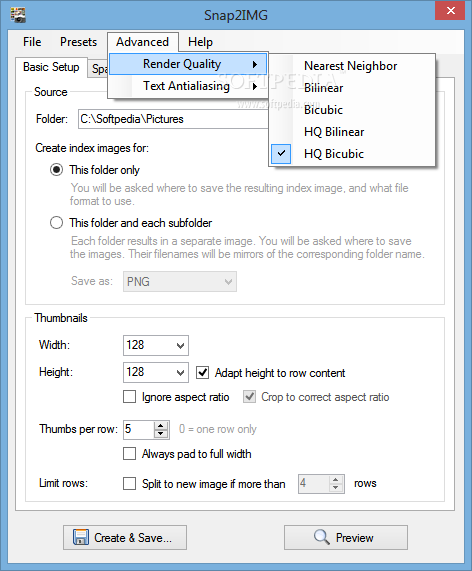Increase the Limit rows count
Screen dimensions: 472x571
pos(336,480)
